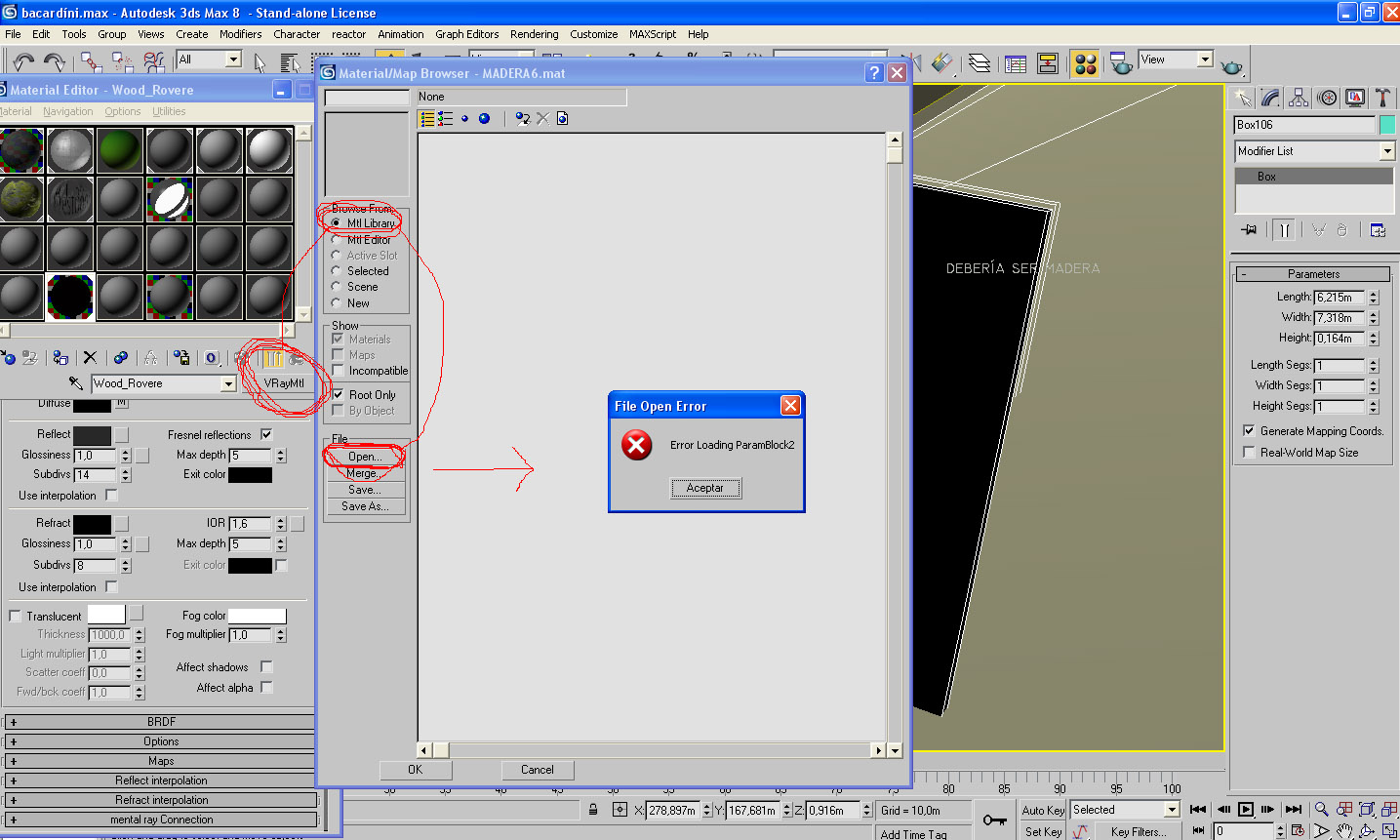1400x840 pixels.
Task: Click the Open... file button
Action: (x=365, y=457)
